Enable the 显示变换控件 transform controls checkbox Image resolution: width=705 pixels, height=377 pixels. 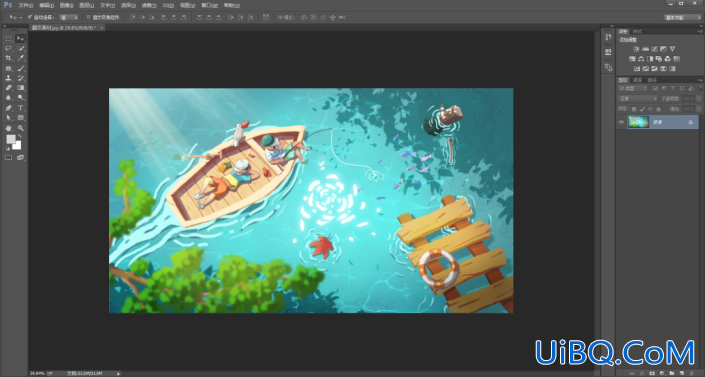88,17
